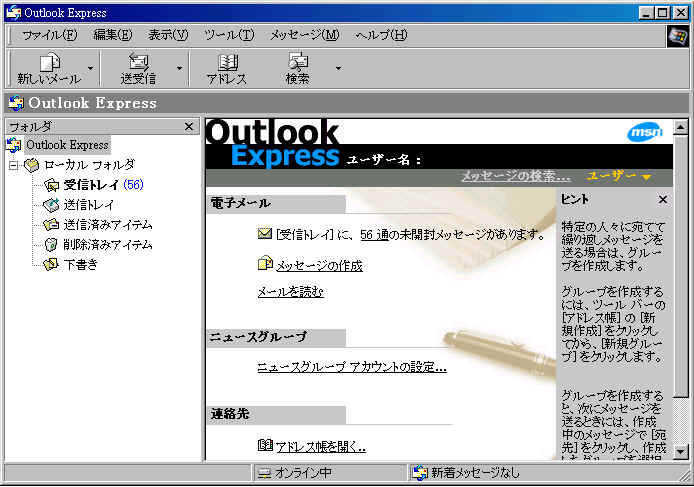Click the vertical scrollbar thumb
Screen dimensions: 694x487
(680, 266)
